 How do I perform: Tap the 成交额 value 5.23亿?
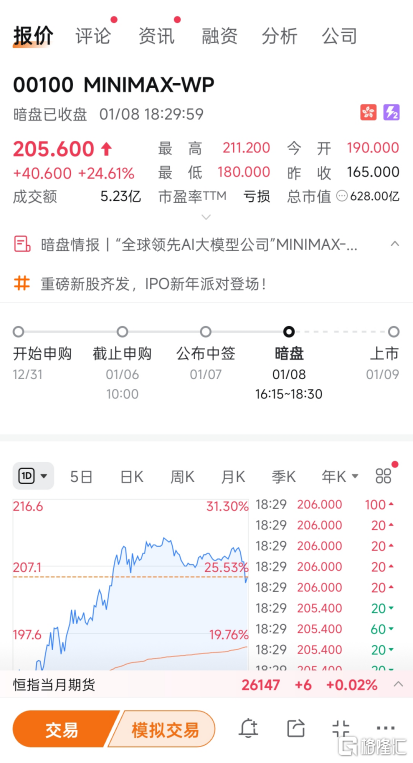pos(121,196)
